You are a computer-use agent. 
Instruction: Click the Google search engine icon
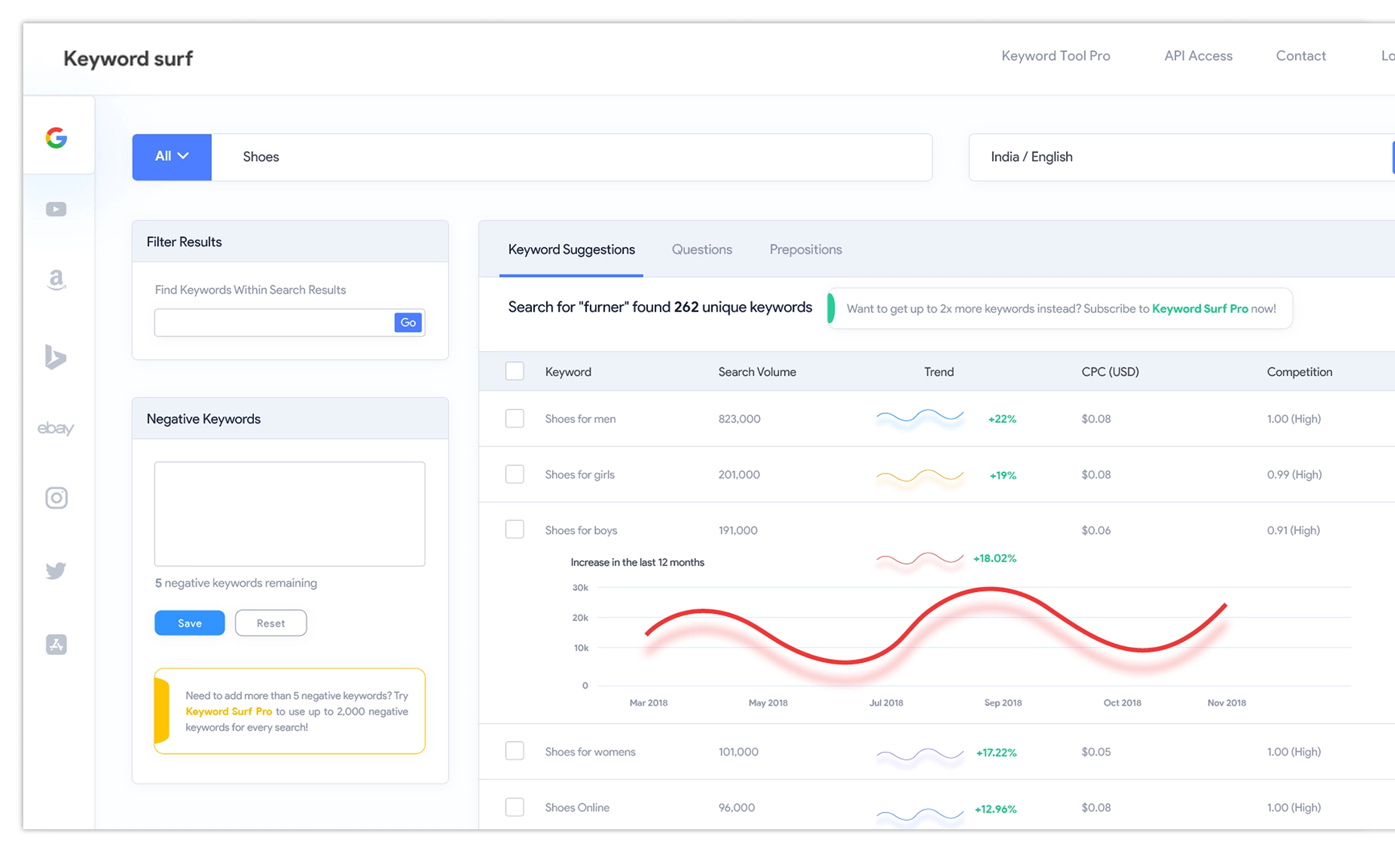57,139
